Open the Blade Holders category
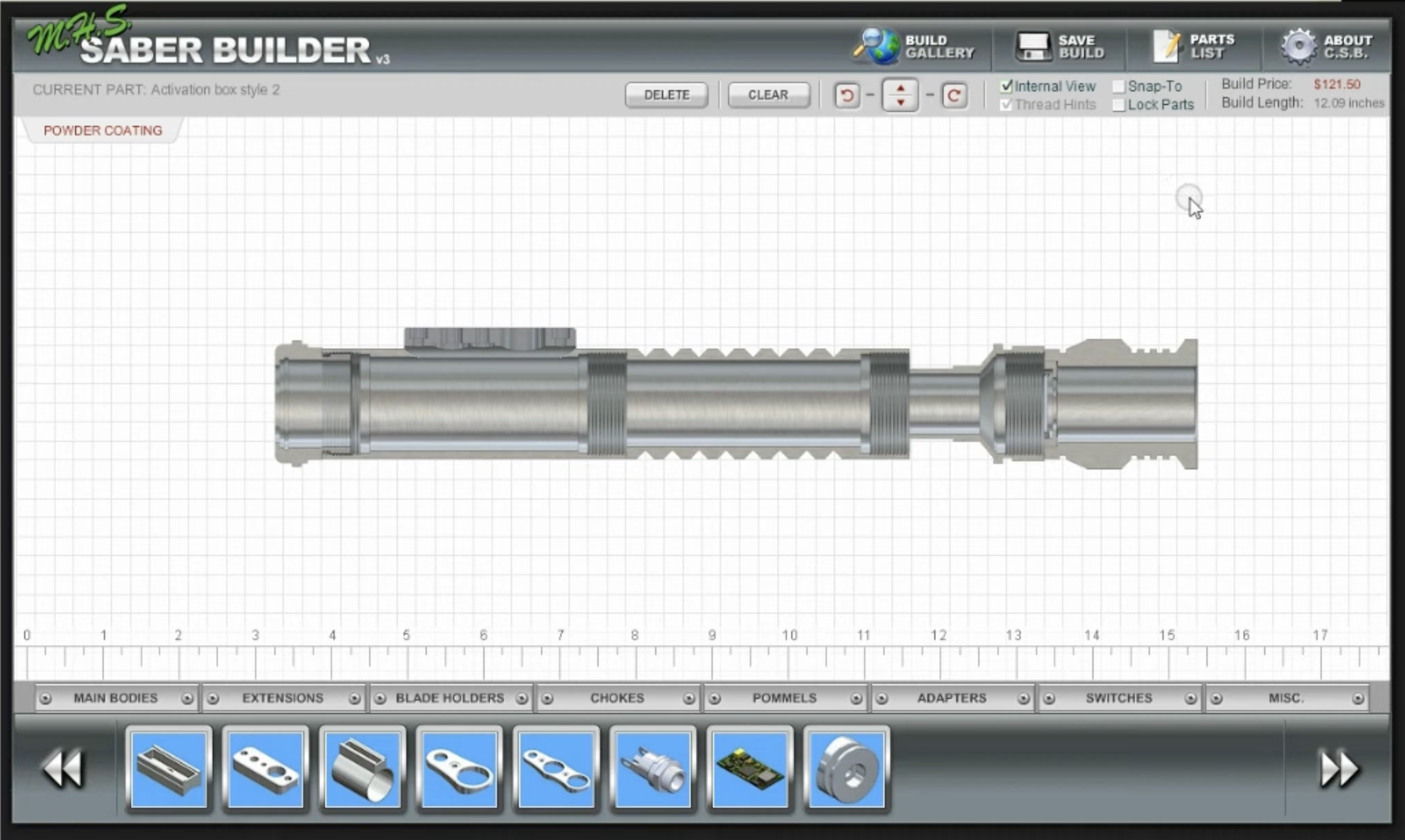The image size is (1405, 840). pos(451,698)
